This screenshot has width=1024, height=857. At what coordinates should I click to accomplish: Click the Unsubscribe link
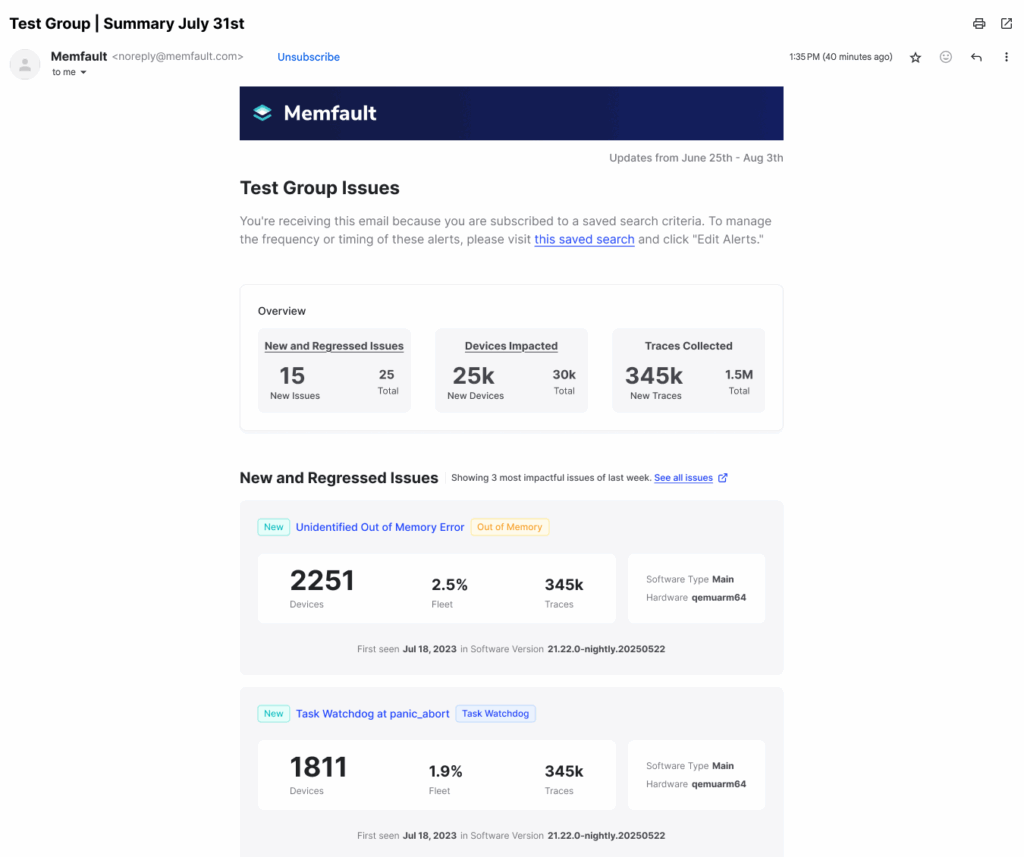coord(308,57)
